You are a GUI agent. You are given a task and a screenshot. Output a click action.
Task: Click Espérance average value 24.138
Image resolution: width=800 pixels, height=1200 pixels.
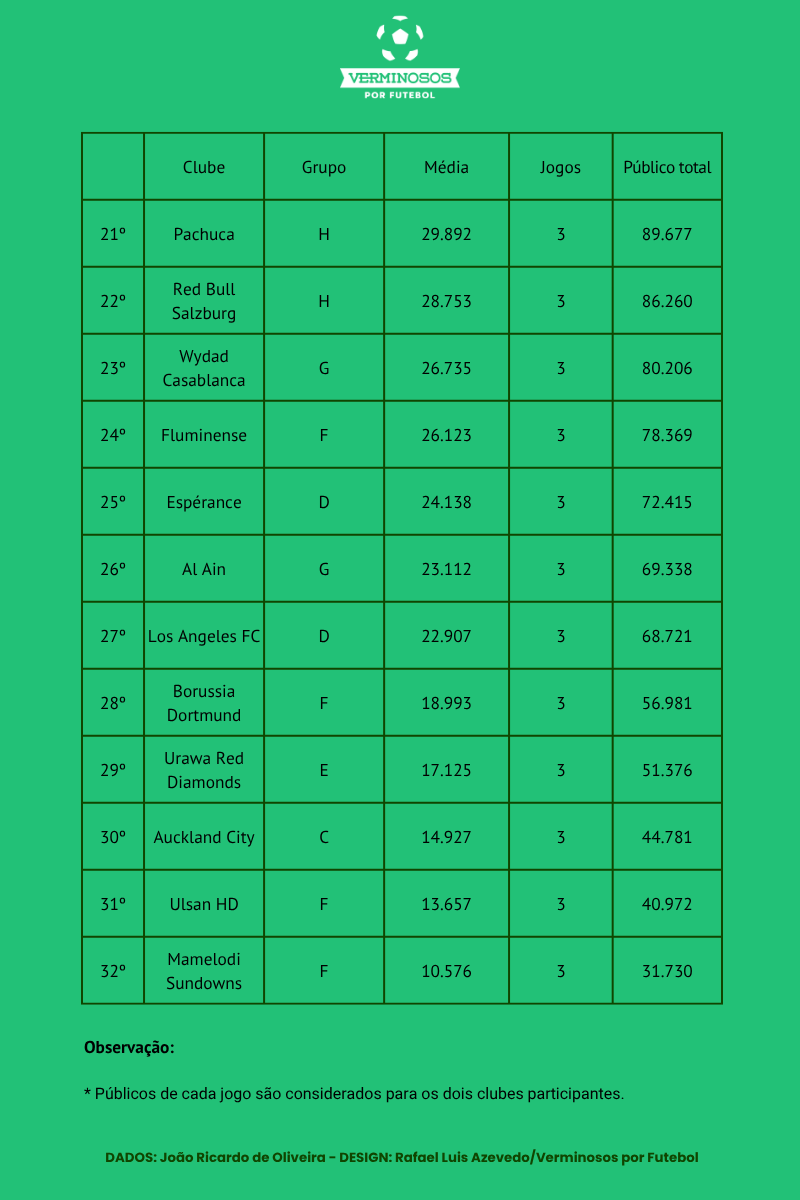click(x=446, y=502)
